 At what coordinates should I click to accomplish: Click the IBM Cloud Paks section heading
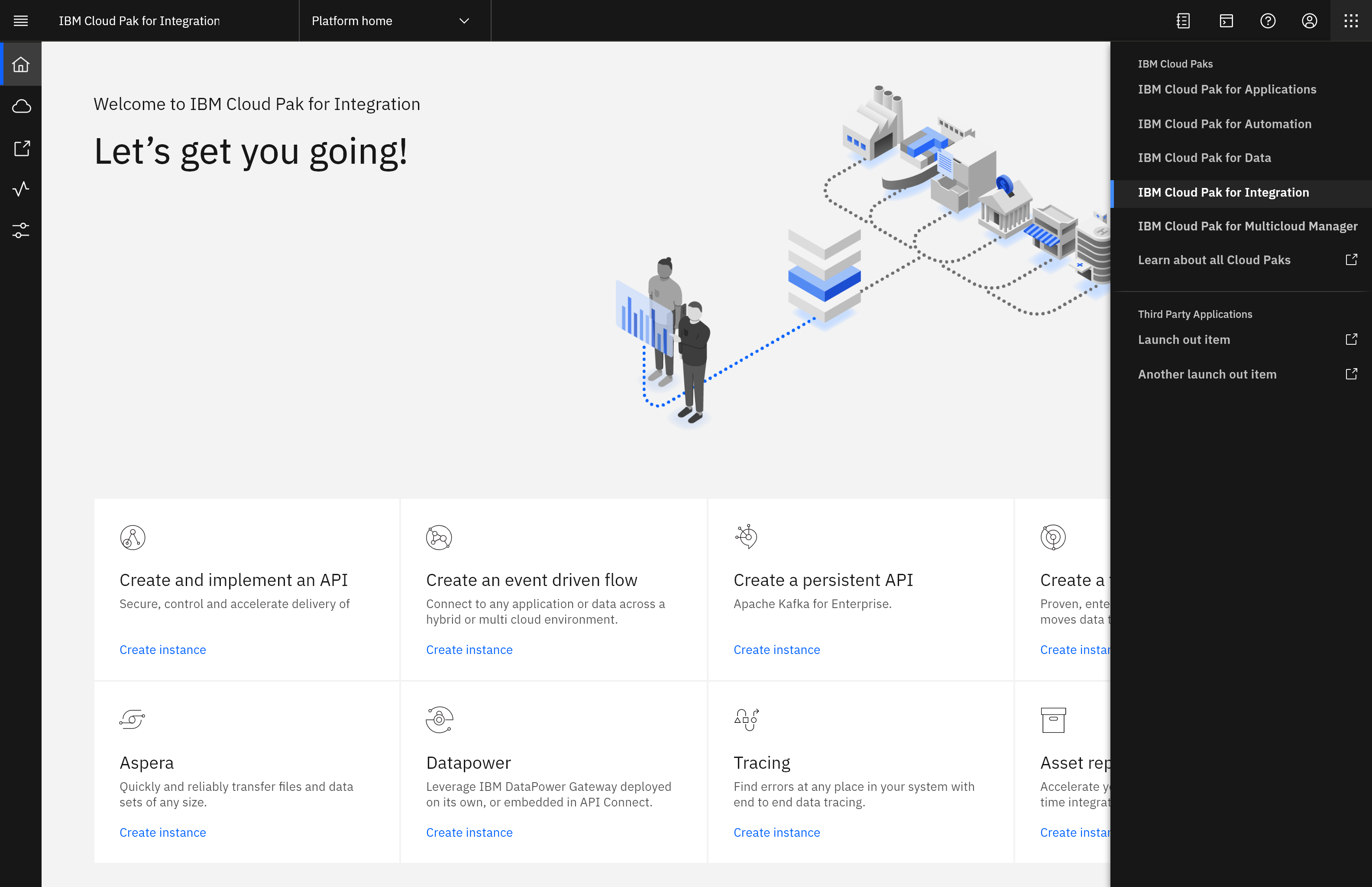point(1175,64)
